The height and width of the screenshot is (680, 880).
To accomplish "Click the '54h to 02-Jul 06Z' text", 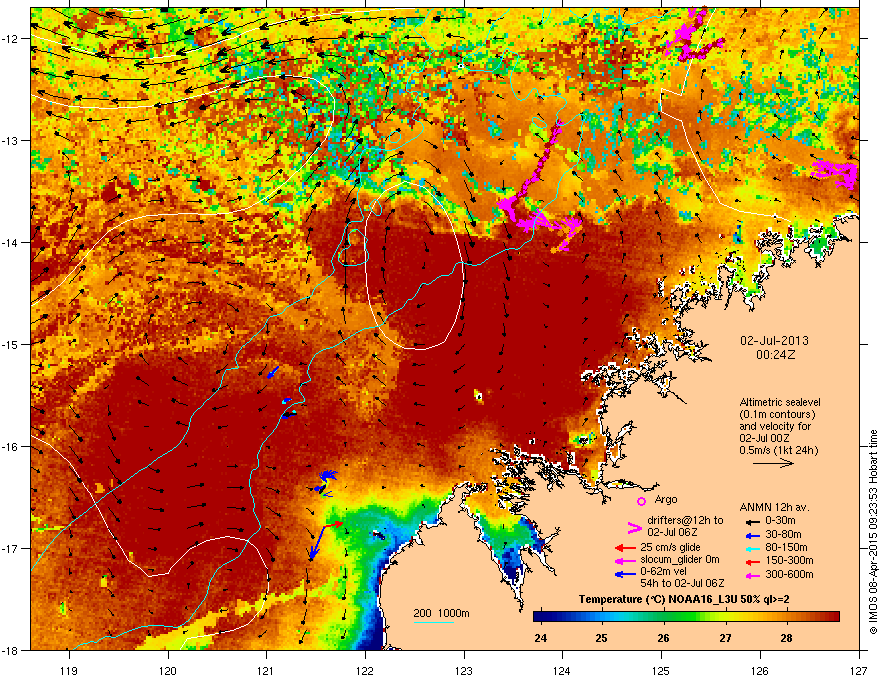I will tap(682, 583).
